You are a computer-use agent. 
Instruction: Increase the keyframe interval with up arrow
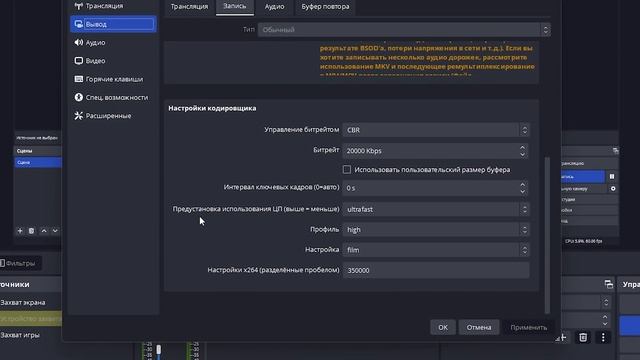pyautogui.click(x=522, y=184)
